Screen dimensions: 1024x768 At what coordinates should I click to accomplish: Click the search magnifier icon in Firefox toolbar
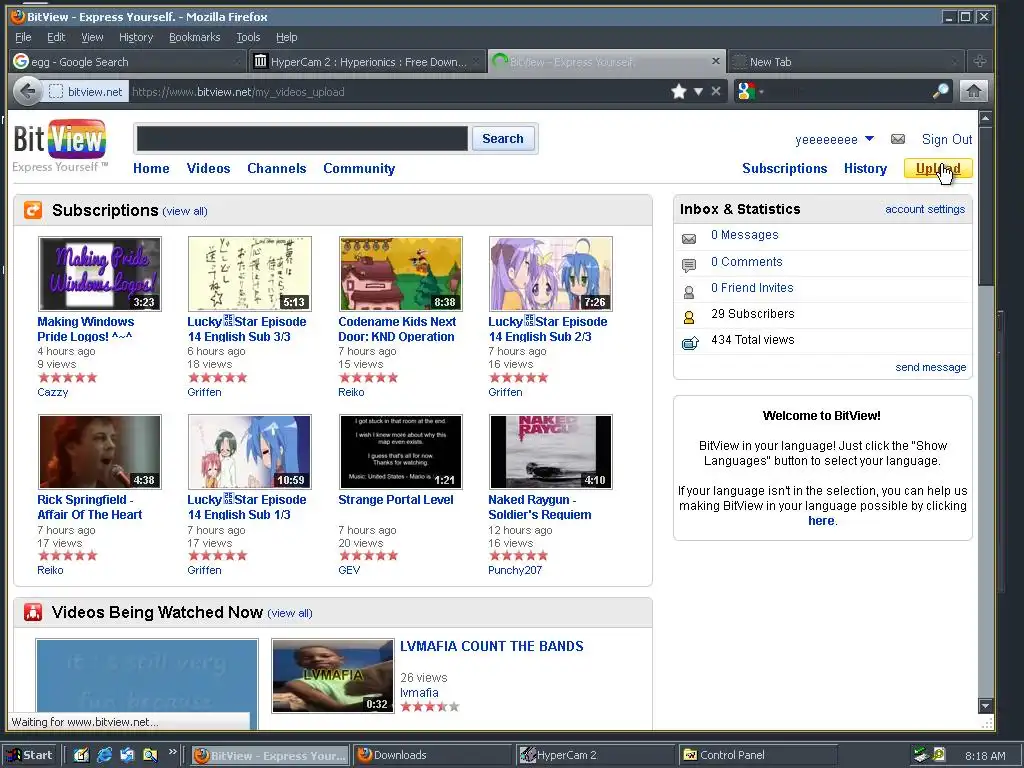pyautogui.click(x=940, y=91)
